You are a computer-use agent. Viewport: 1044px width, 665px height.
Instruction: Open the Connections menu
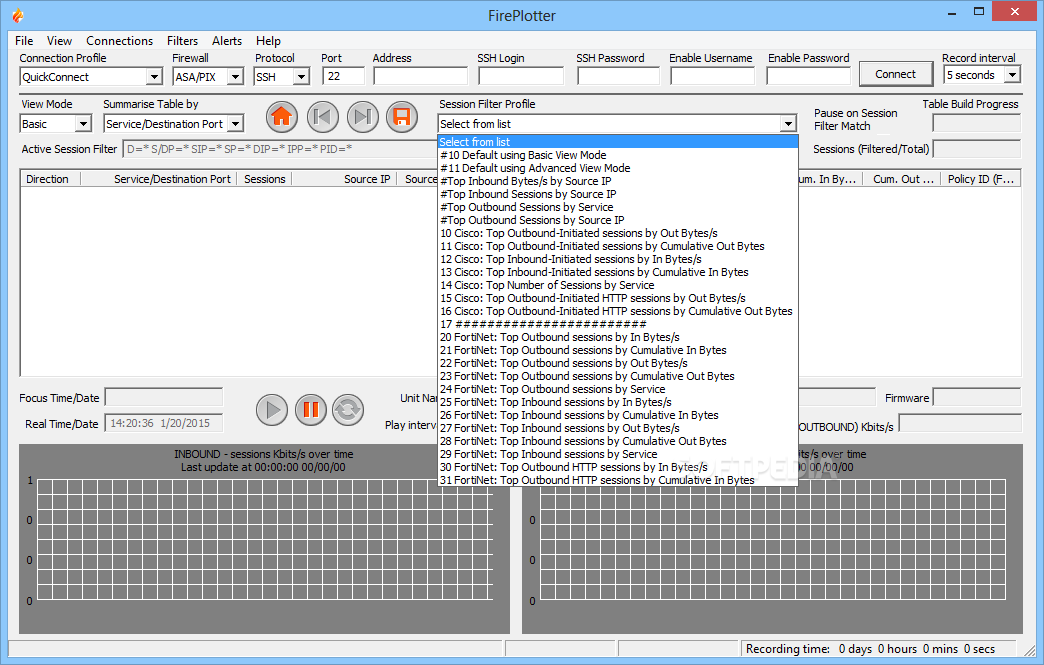coord(119,41)
